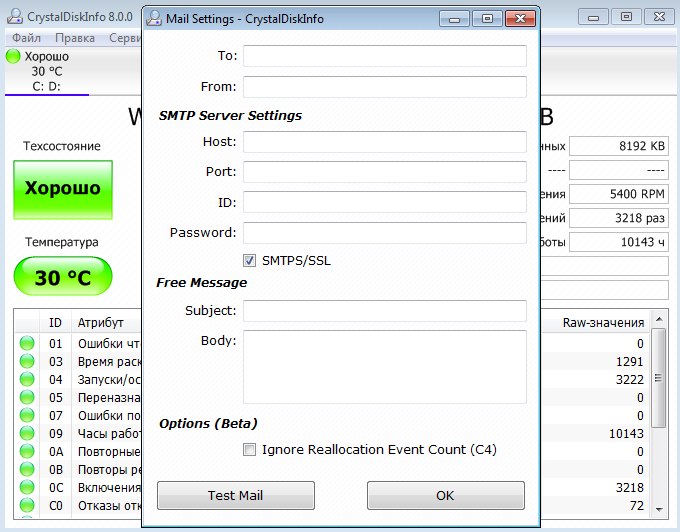Enable Ignore Reallocation Event Count (C4)
Image resolution: width=680 pixels, height=532 pixels.
pos(250,450)
